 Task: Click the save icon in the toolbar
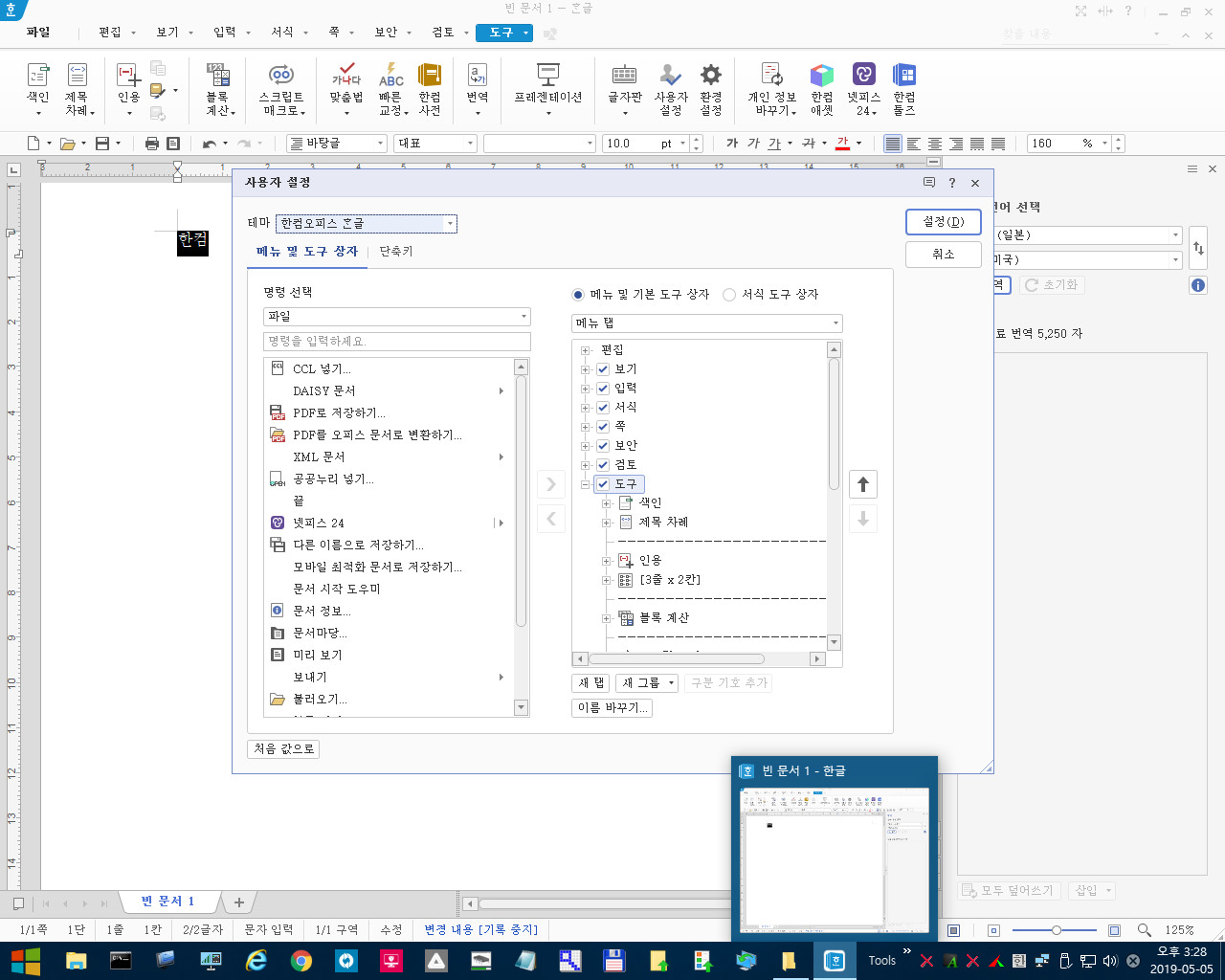click(x=102, y=144)
